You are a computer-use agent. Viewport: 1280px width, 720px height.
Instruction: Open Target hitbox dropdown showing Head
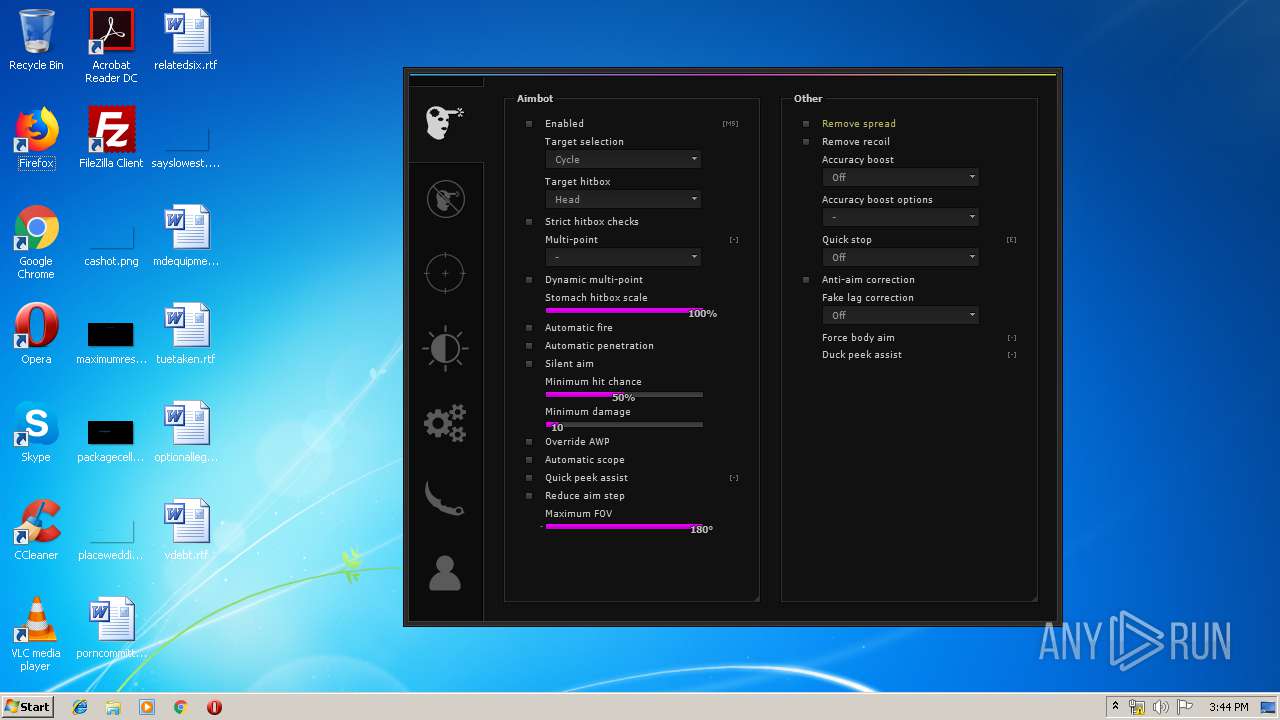(x=623, y=199)
